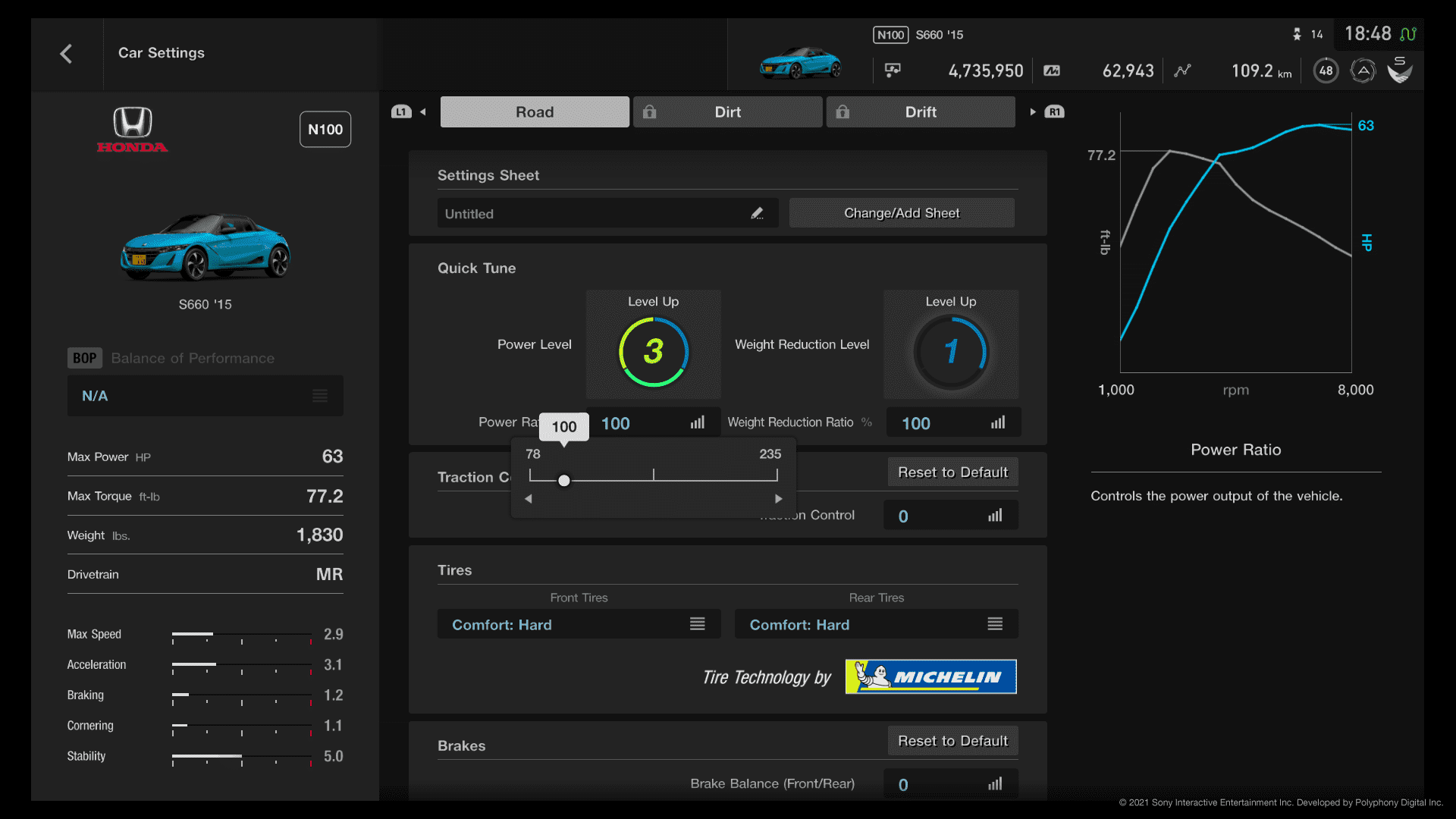Click the credits icon in the top bar

tap(893, 71)
